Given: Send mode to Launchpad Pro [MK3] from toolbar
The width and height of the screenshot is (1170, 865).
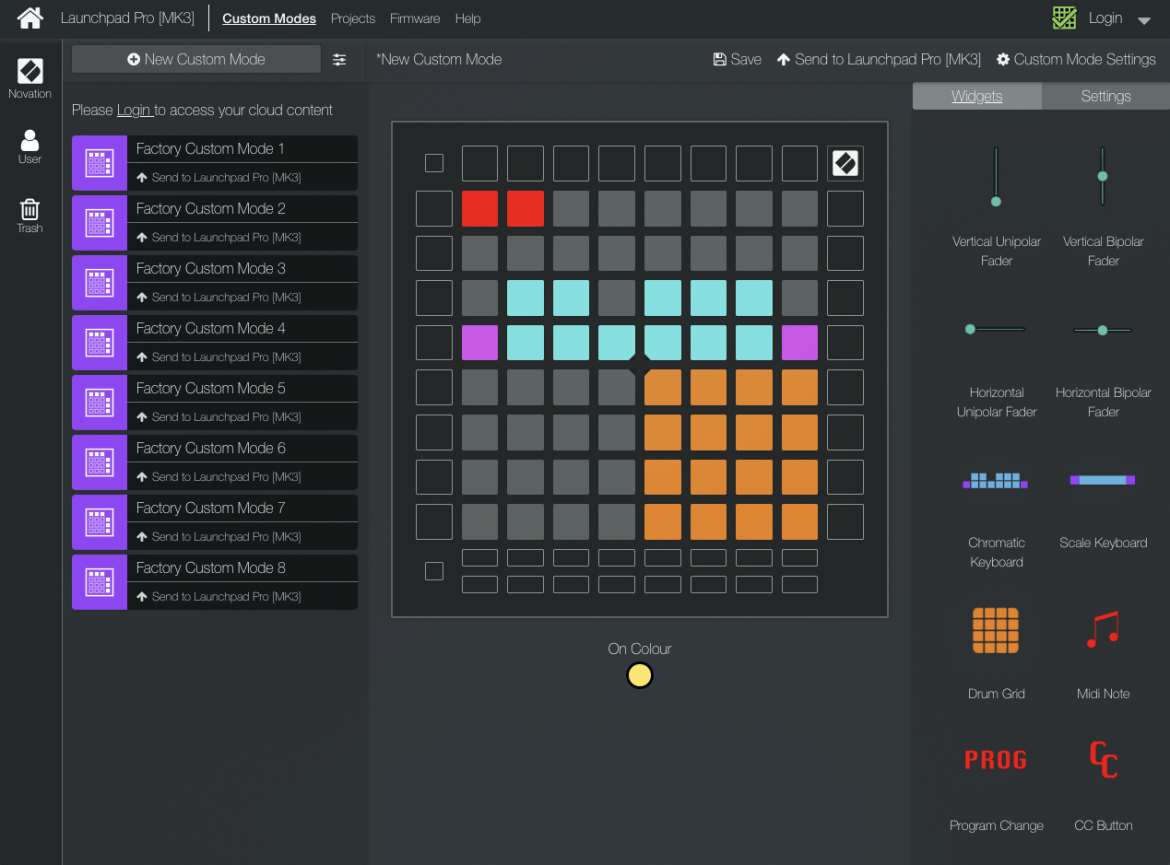Looking at the screenshot, I should (x=879, y=60).
